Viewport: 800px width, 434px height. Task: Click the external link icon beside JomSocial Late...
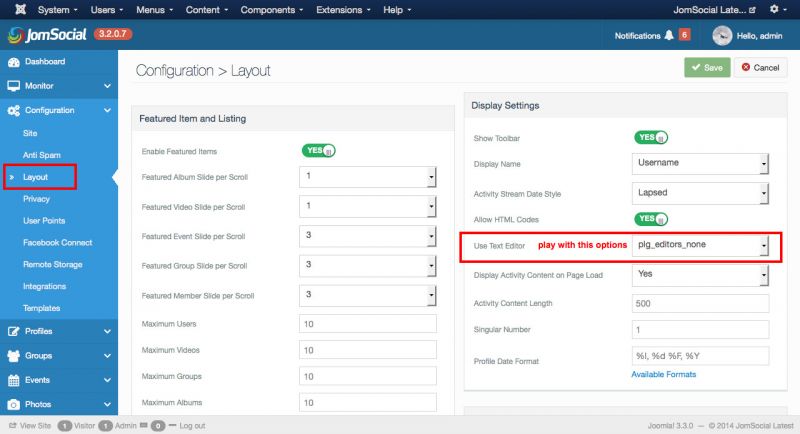pyautogui.click(x=752, y=10)
